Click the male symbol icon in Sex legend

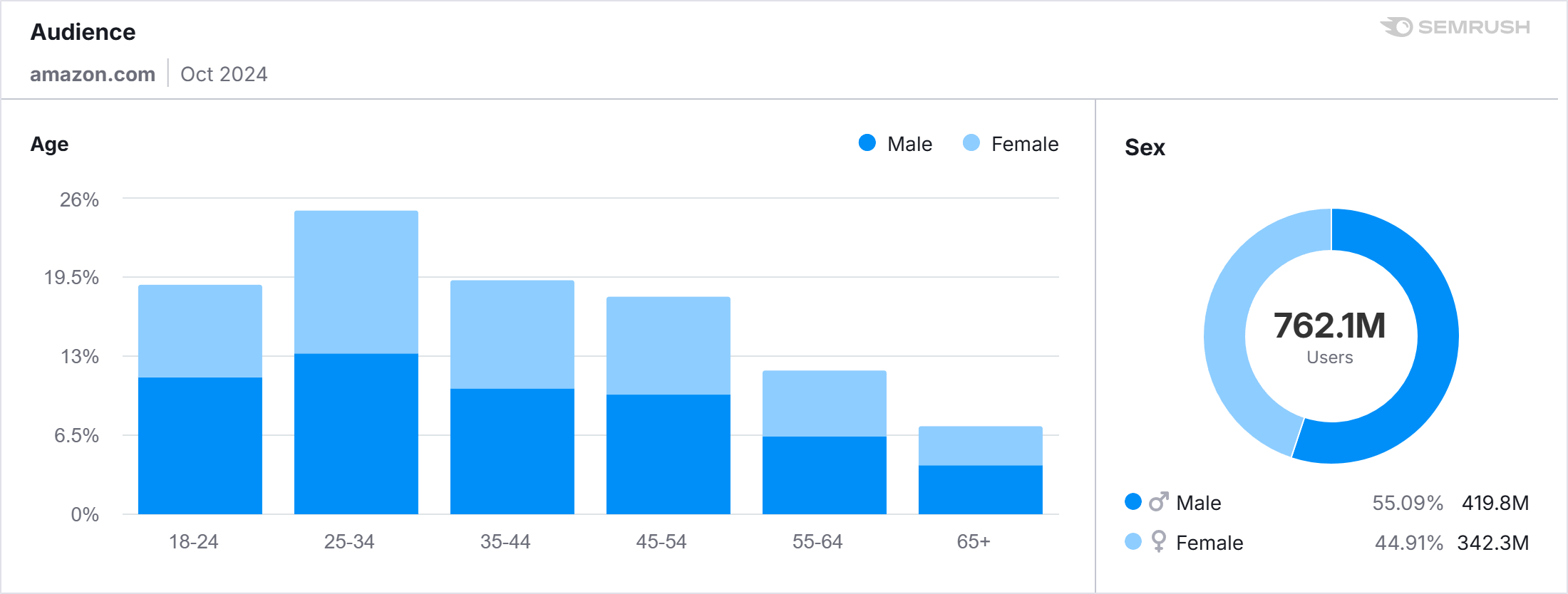tap(1159, 502)
